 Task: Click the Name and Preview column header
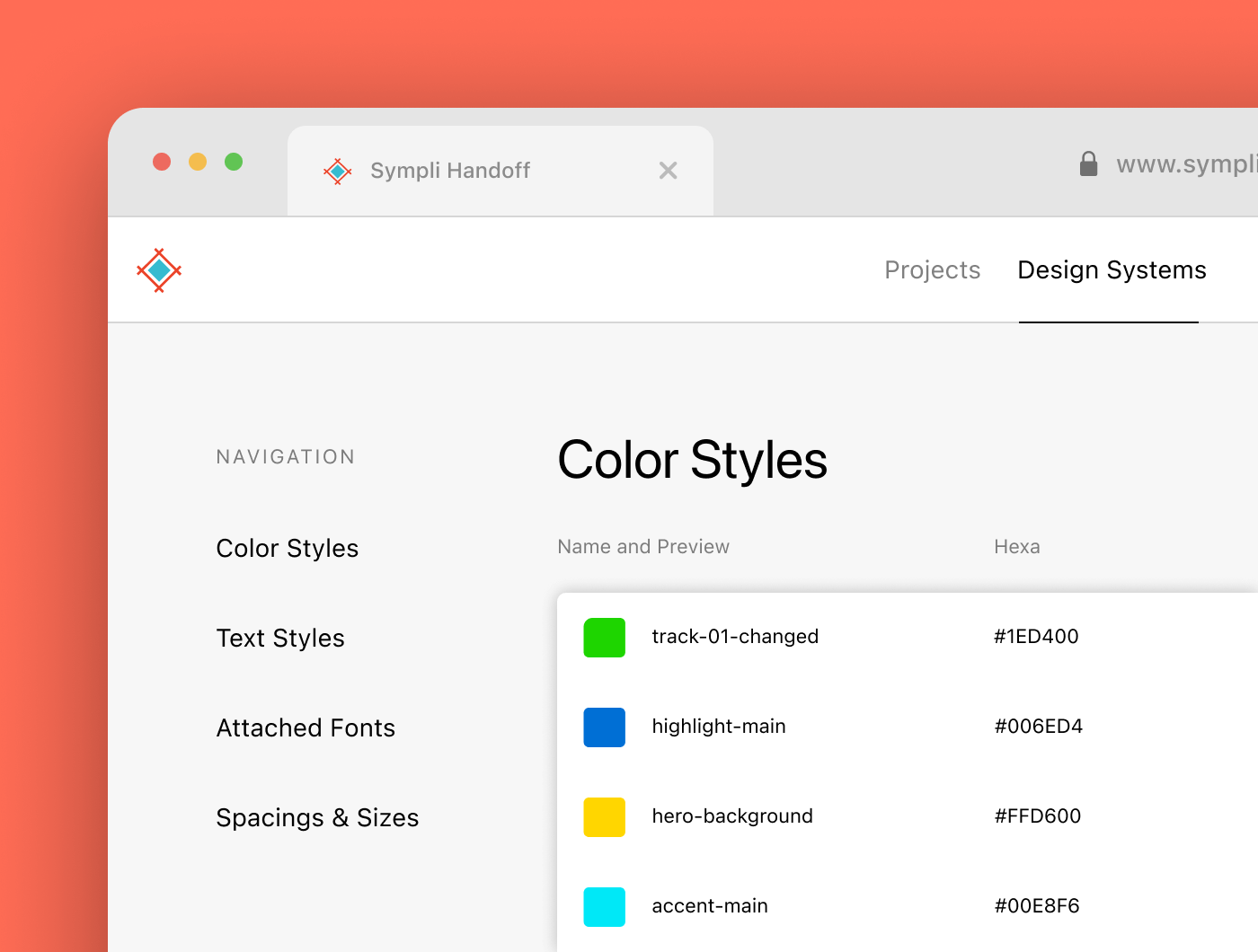643,547
